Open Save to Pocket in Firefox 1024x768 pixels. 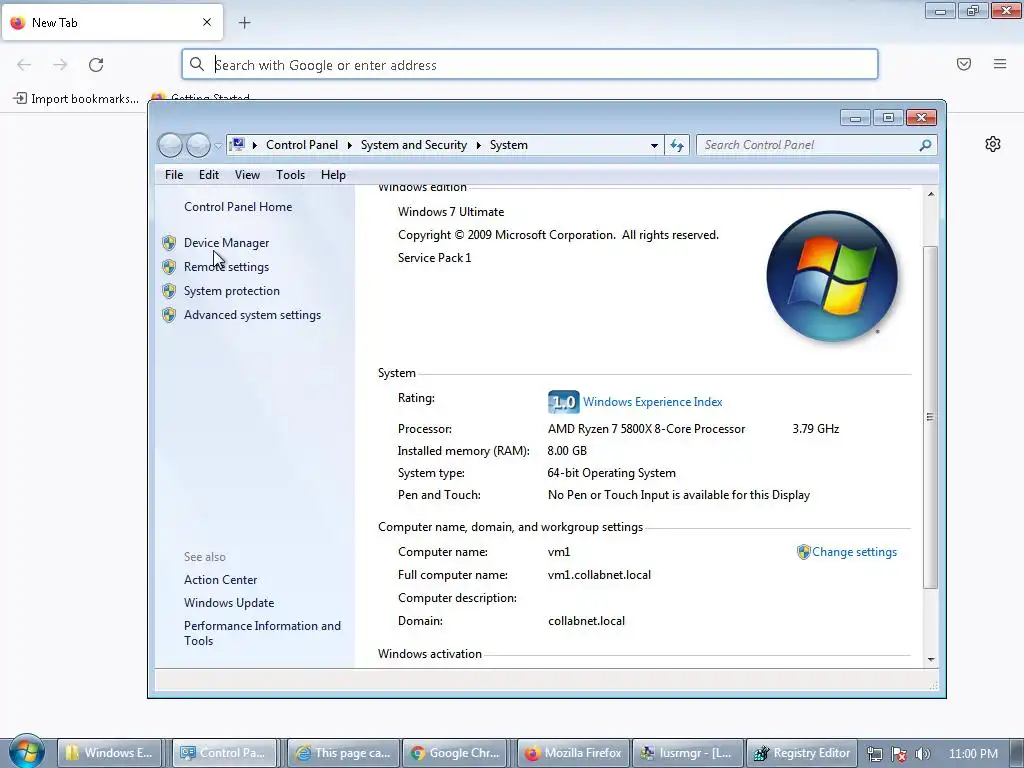963,64
